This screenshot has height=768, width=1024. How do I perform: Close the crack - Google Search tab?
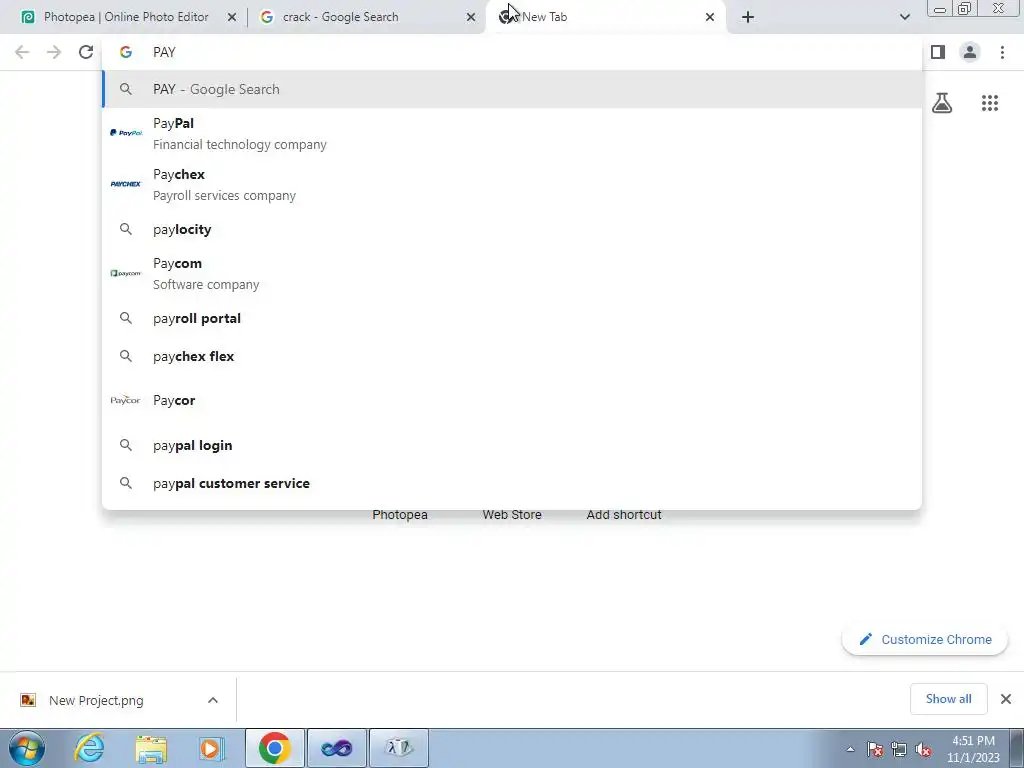click(471, 18)
